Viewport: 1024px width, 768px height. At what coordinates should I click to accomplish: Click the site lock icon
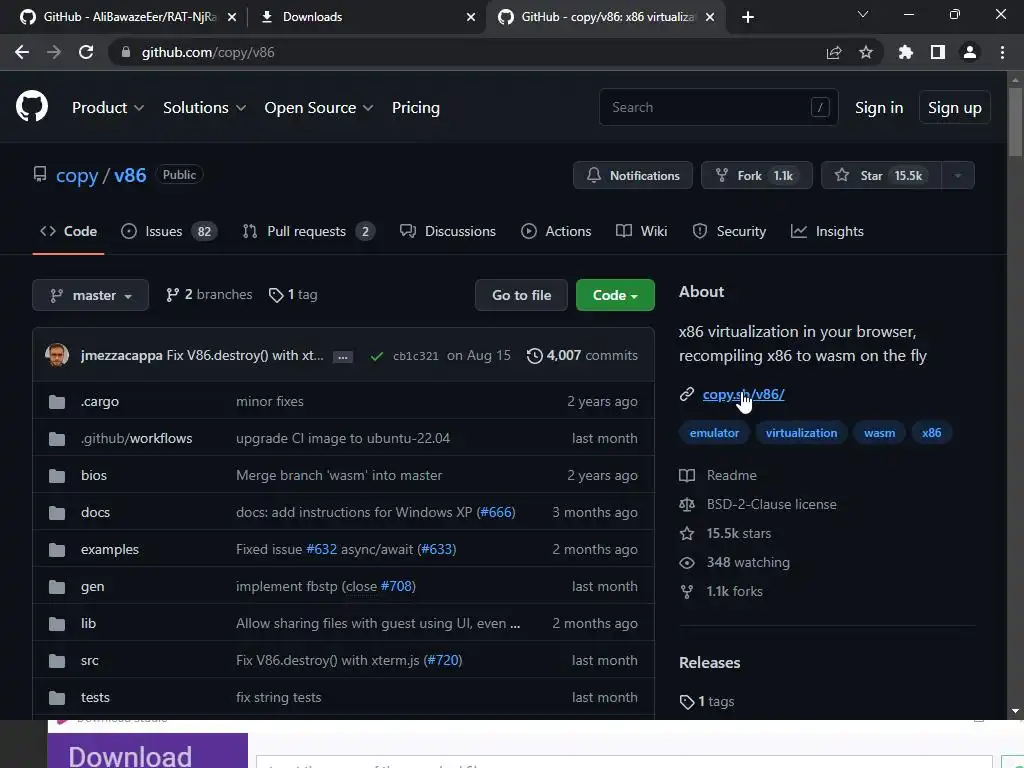click(x=126, y=52)
